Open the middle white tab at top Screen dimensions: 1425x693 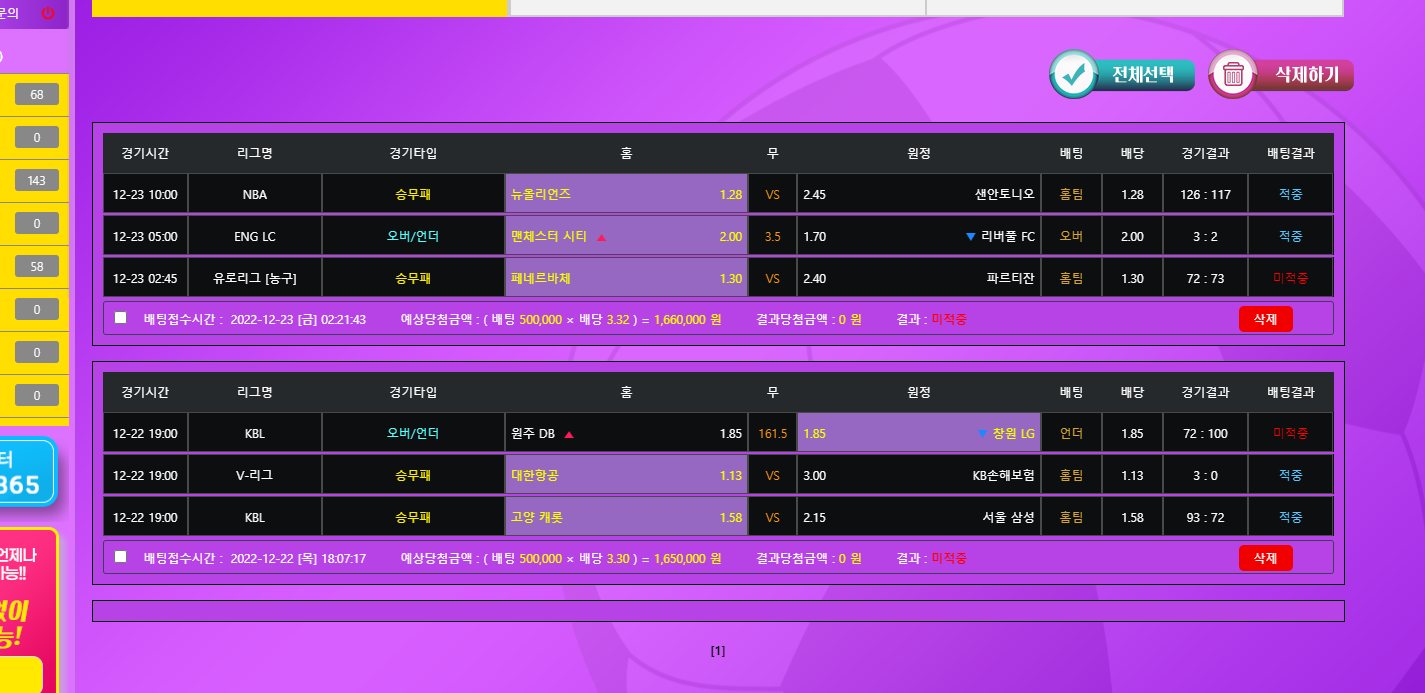tap(717, 8)
